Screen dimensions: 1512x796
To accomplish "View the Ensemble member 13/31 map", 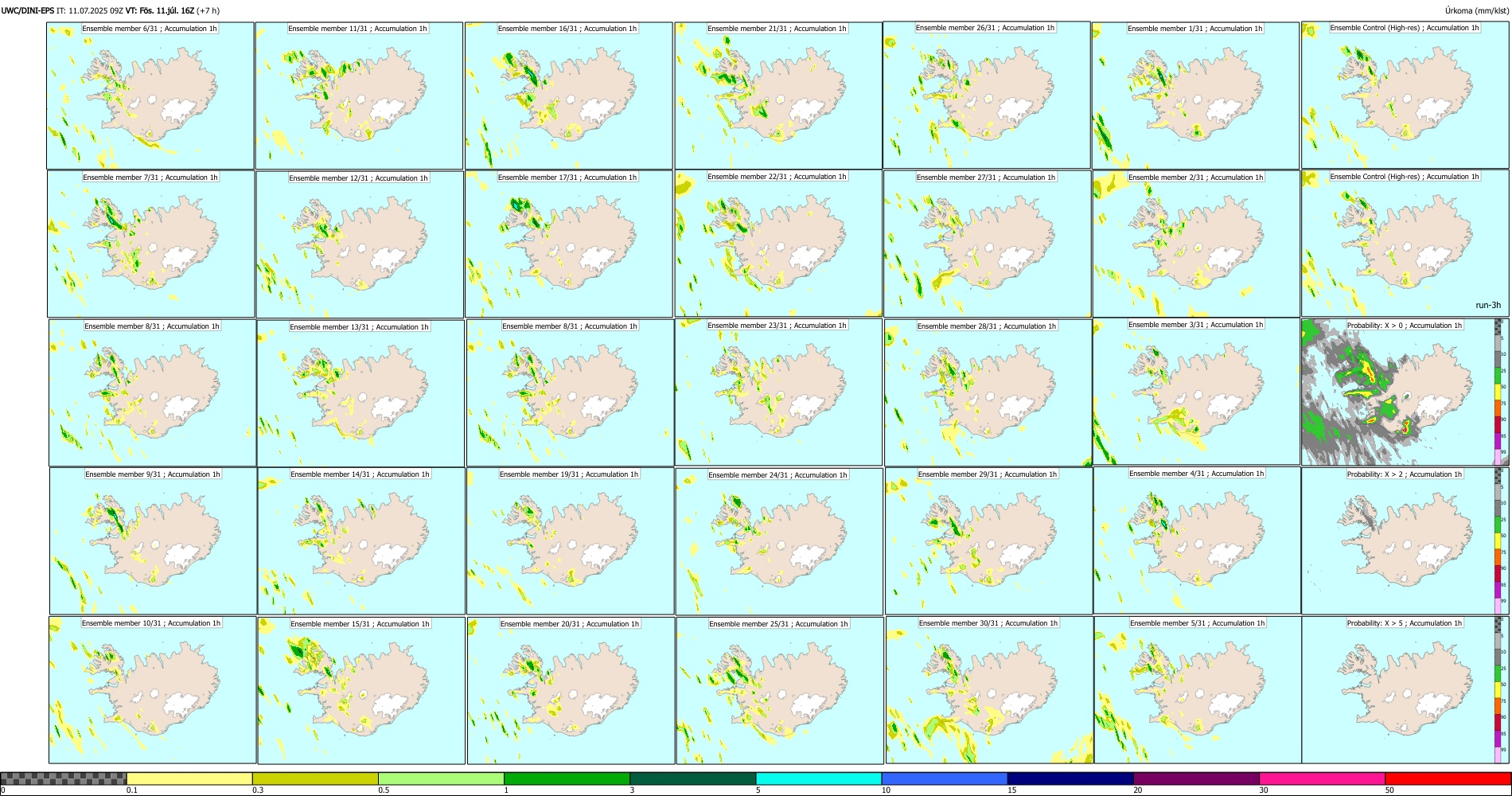I will 360,393.
